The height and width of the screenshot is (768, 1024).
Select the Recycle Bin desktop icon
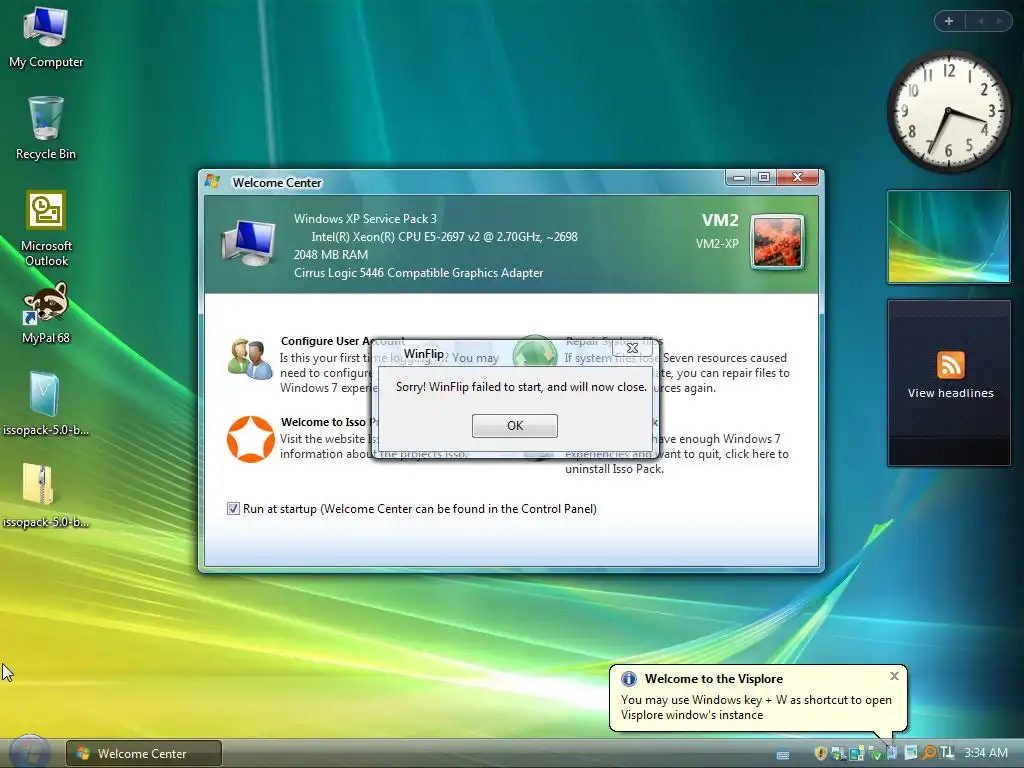coord(46,128)
